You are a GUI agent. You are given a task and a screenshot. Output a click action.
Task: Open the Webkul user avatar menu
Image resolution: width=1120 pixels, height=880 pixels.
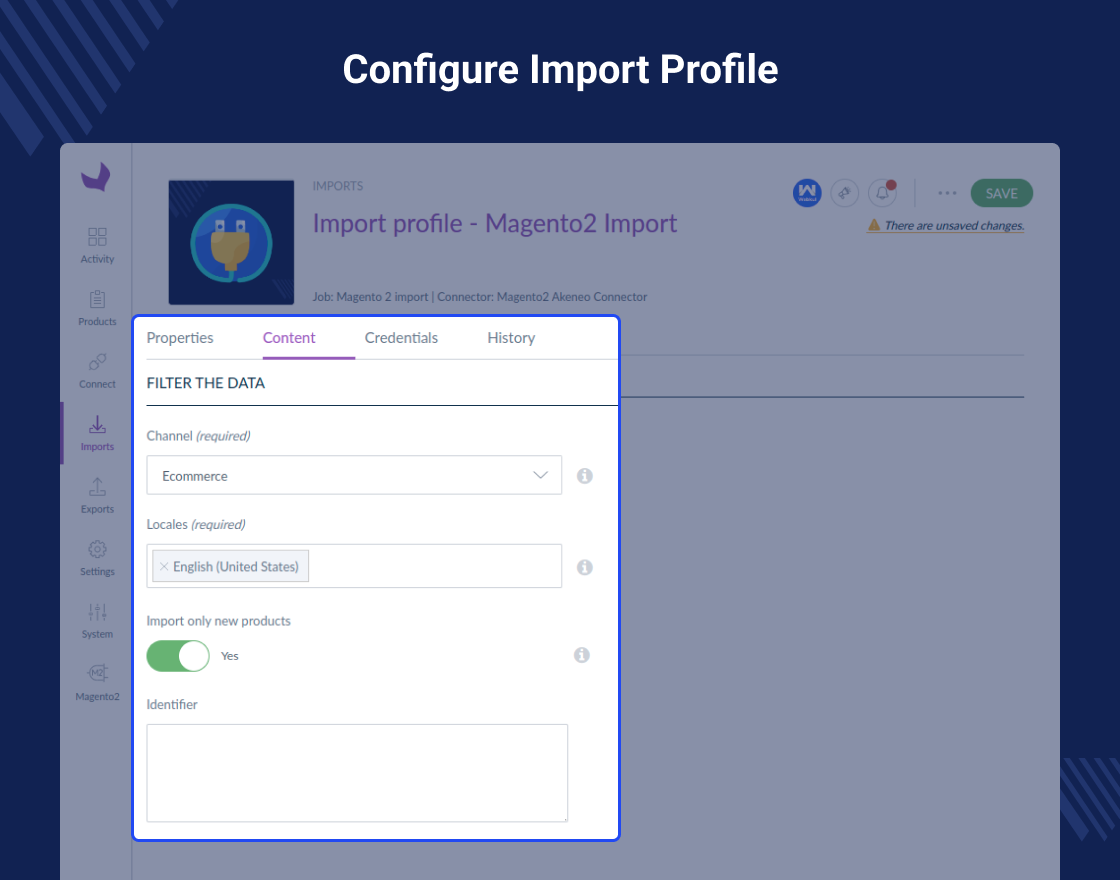point(807,193)
